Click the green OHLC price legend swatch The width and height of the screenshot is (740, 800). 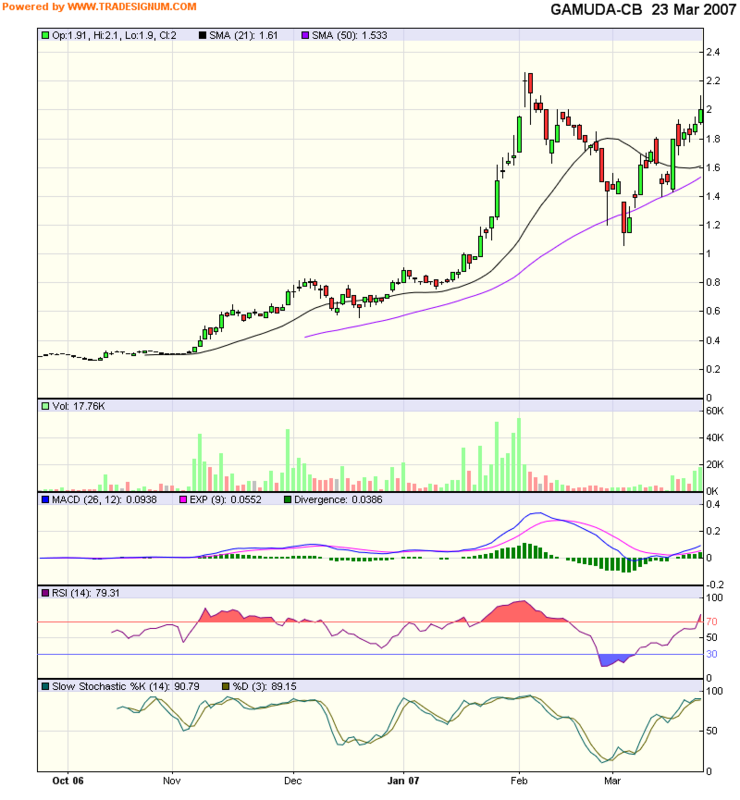pyautogui.click(x=45, y=36)
